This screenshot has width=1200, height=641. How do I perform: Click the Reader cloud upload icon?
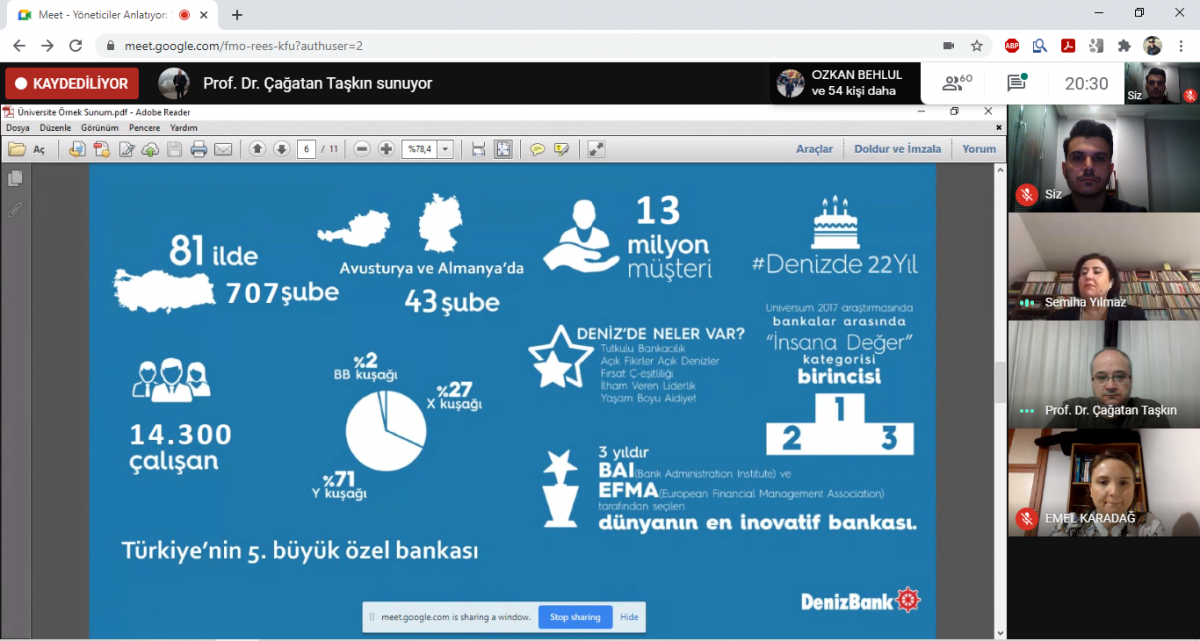click(x=150, y=149)
